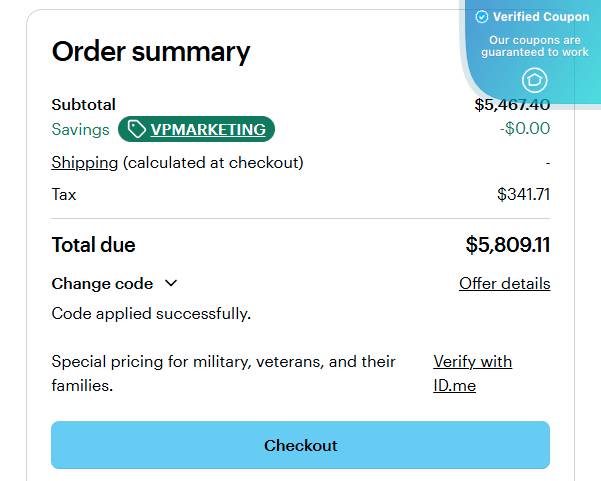The image size is (601, 481).
Task: Click the $5,809.11 total due amount
Action: click(x=507, y=245)
